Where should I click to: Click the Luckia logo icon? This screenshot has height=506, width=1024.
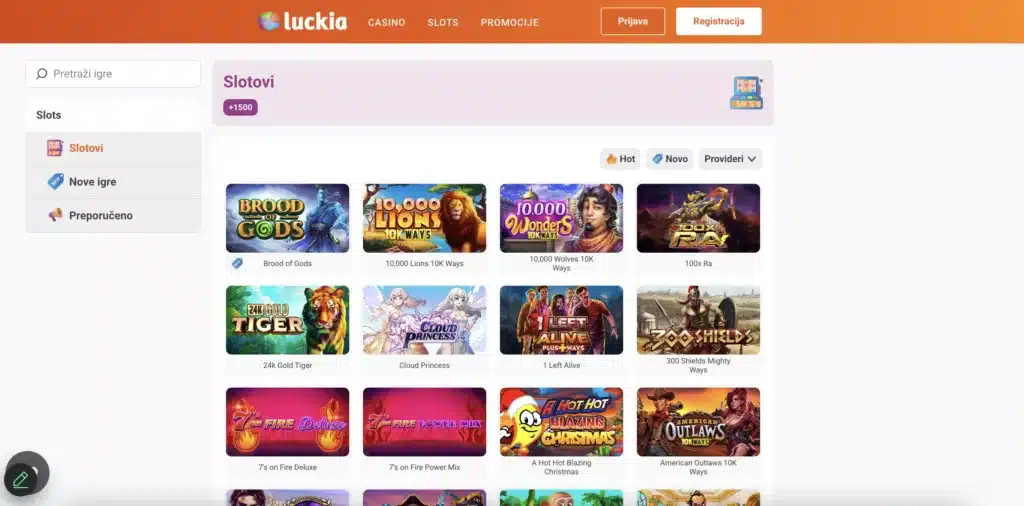(x=269, y=22)
